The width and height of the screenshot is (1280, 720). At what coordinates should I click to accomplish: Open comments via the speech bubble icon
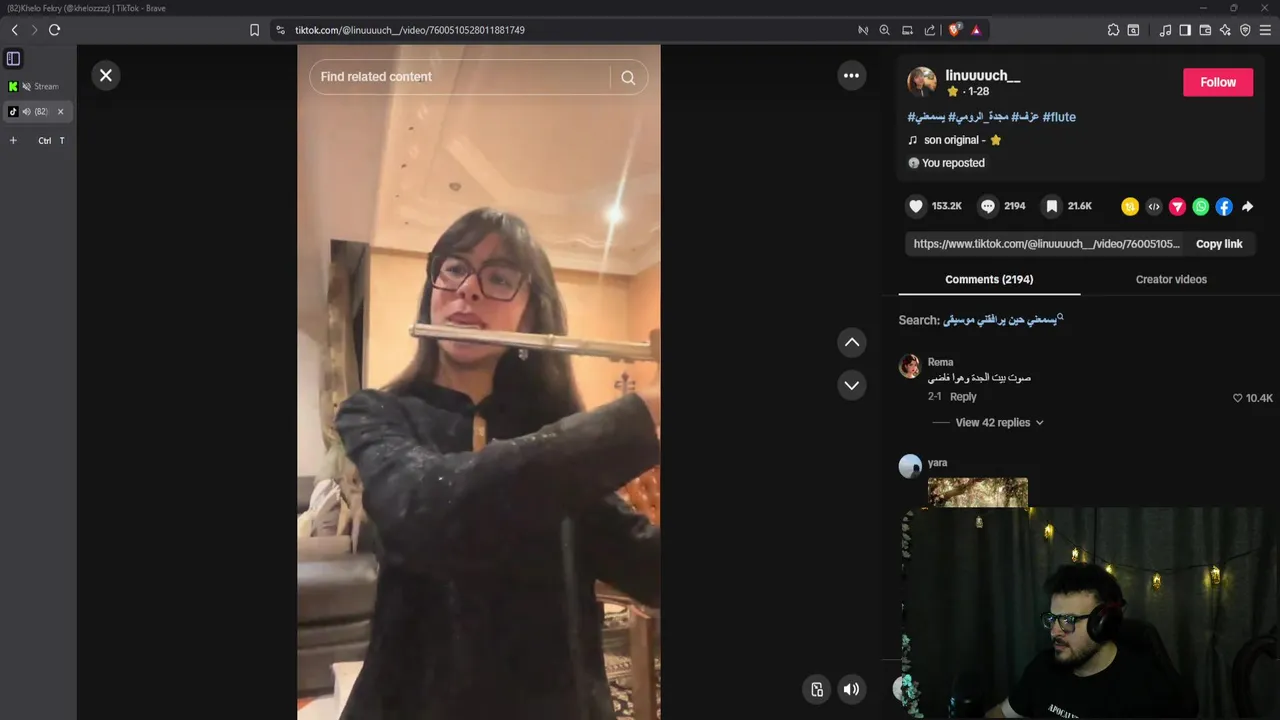point(988,206)
